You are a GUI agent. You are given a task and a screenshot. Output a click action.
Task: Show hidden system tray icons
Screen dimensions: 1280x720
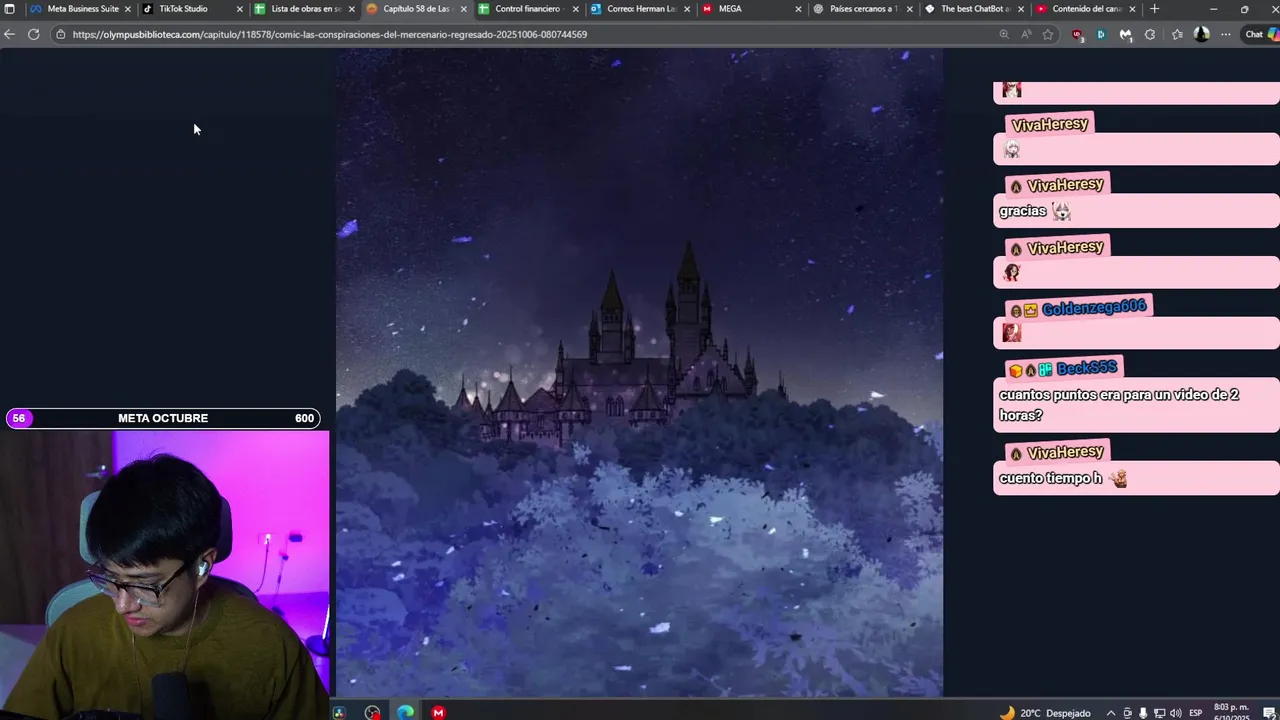coord(1110,713)
